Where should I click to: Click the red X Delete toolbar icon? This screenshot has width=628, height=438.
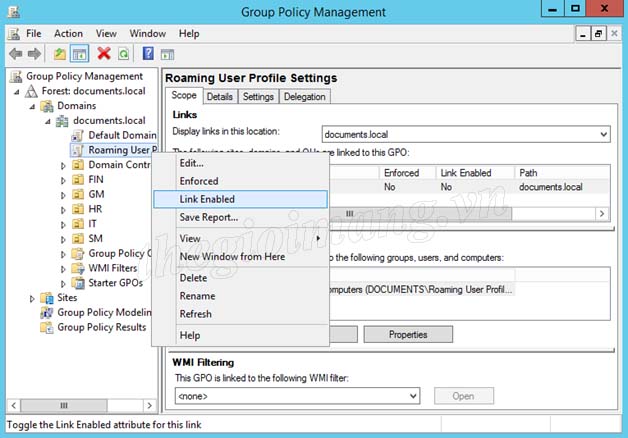(x=104, y=53)
